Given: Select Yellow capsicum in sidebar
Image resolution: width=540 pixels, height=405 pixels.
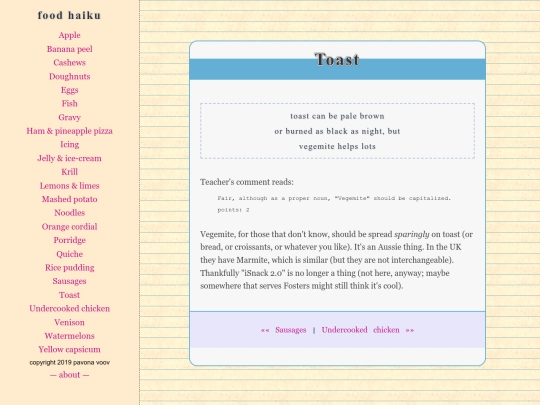Looking at the screenshot, I should tap(70, 350).
